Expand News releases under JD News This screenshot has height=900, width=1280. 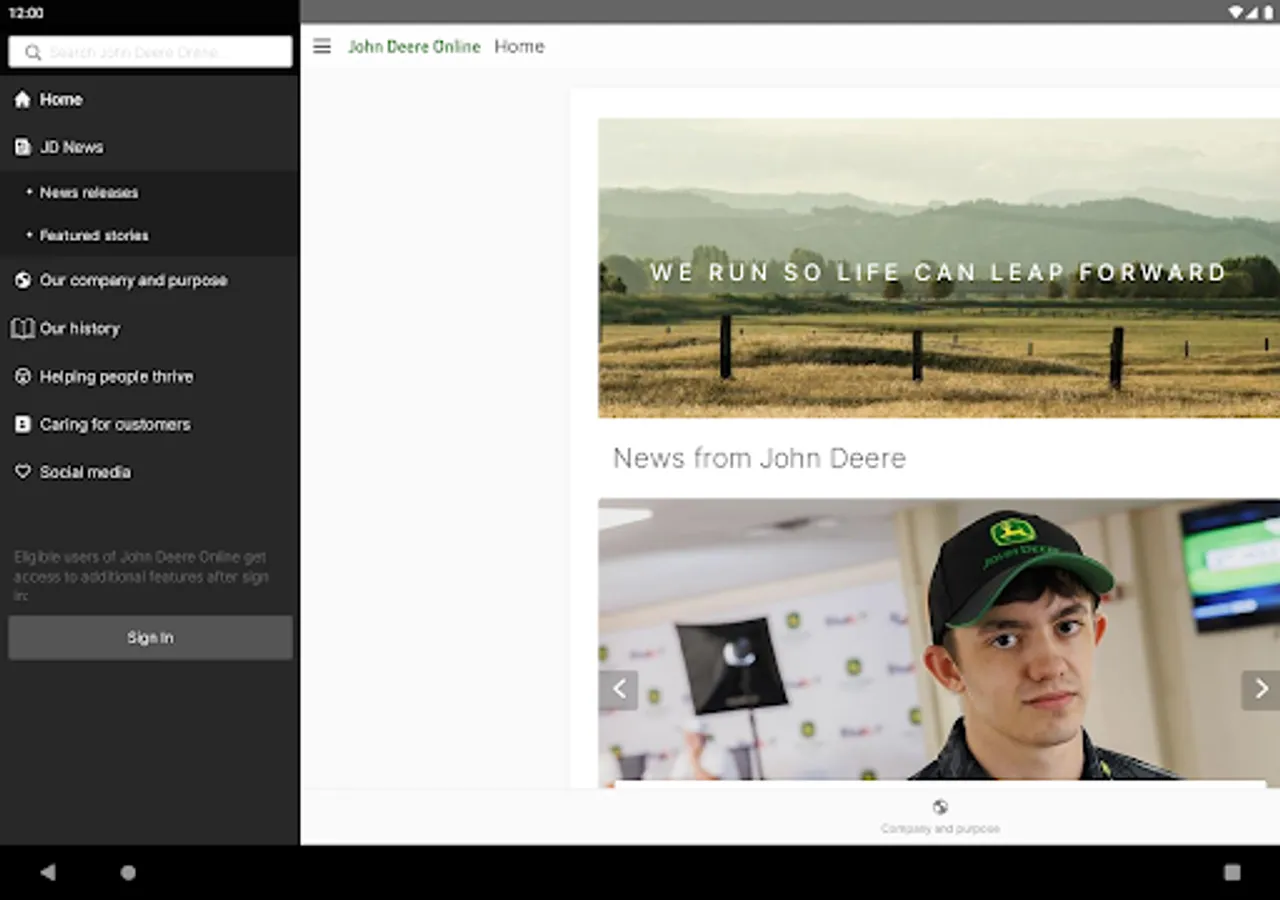point(89,192)
